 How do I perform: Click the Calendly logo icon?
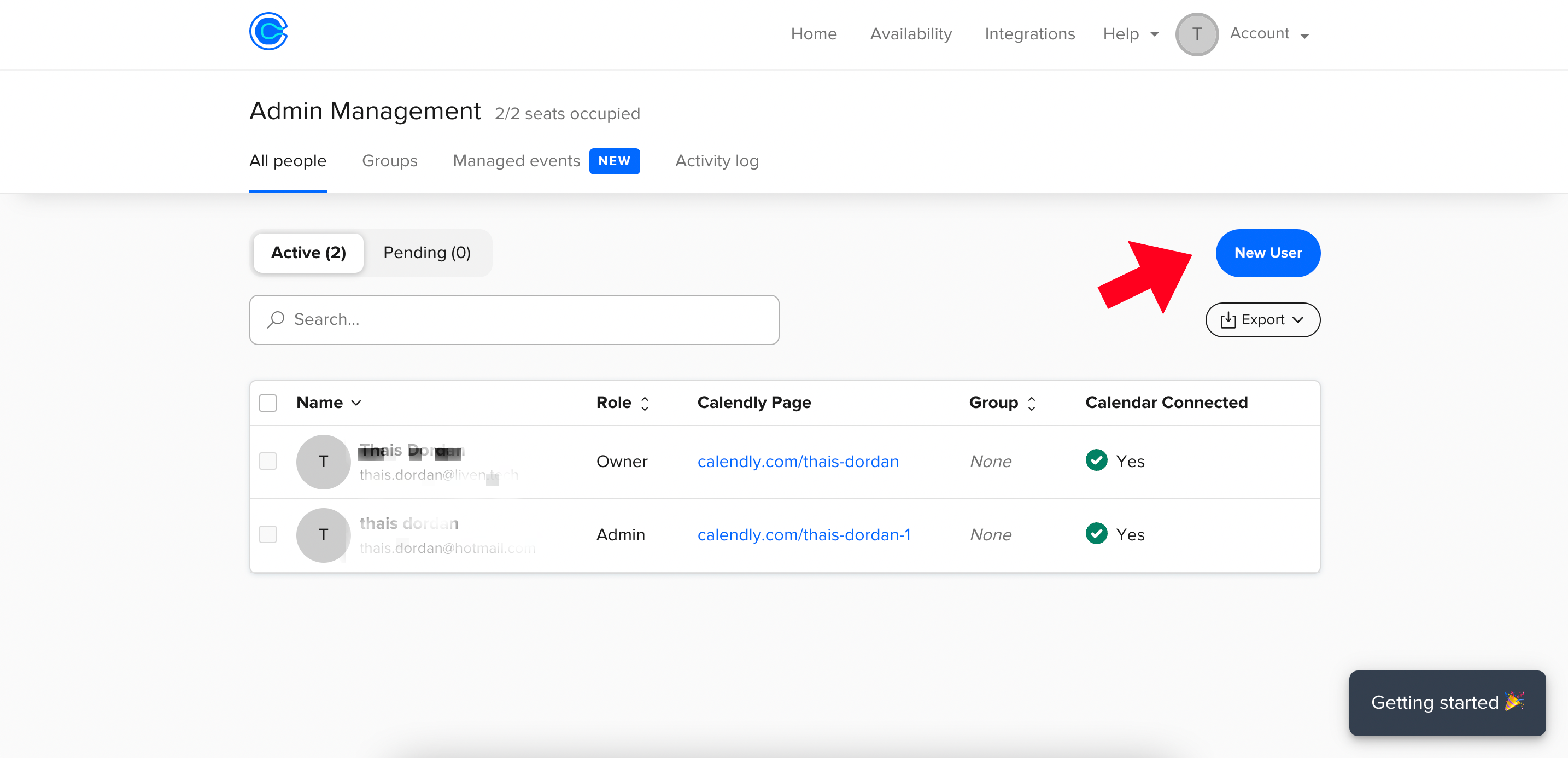tap(268, 32)
